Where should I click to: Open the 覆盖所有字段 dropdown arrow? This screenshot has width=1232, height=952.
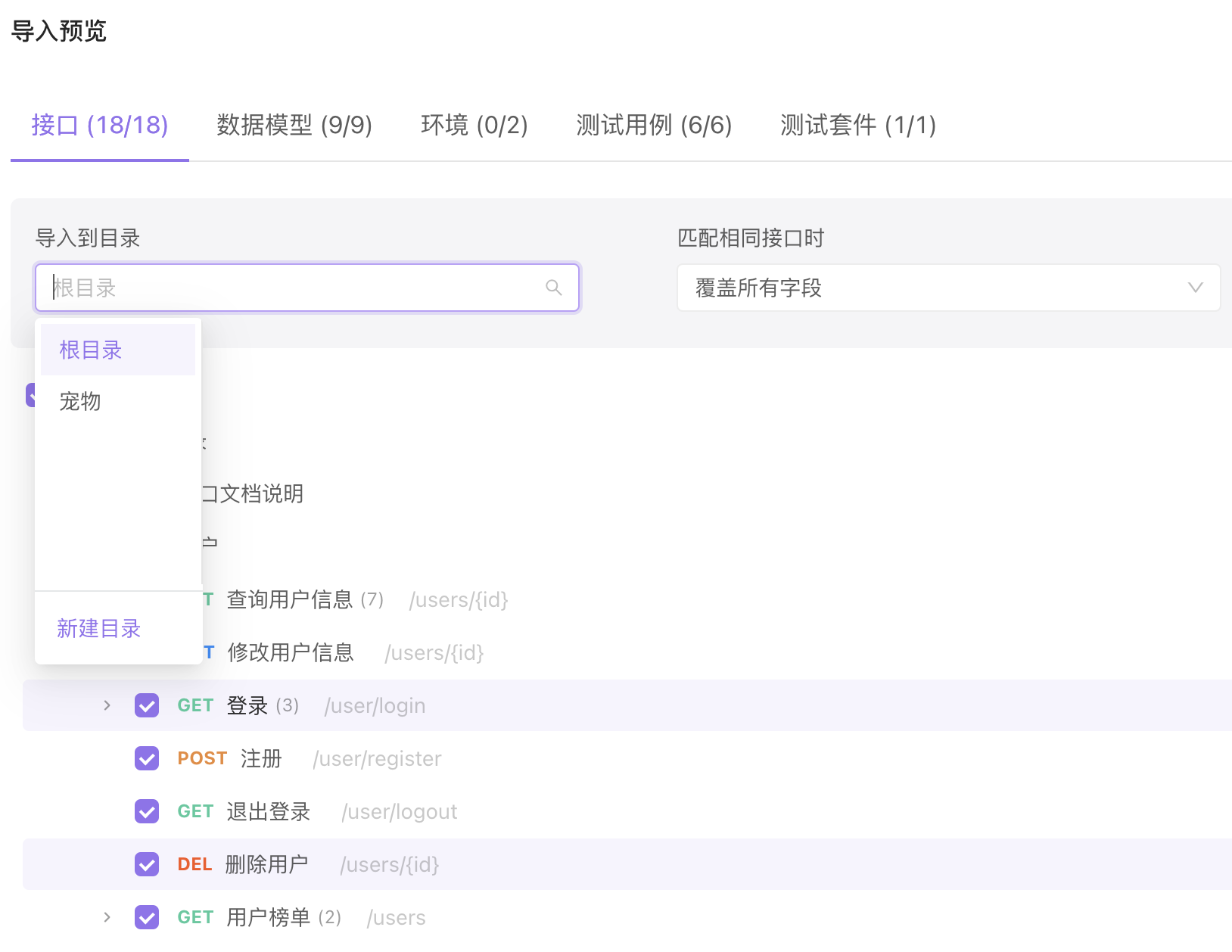pos(1195,288)
